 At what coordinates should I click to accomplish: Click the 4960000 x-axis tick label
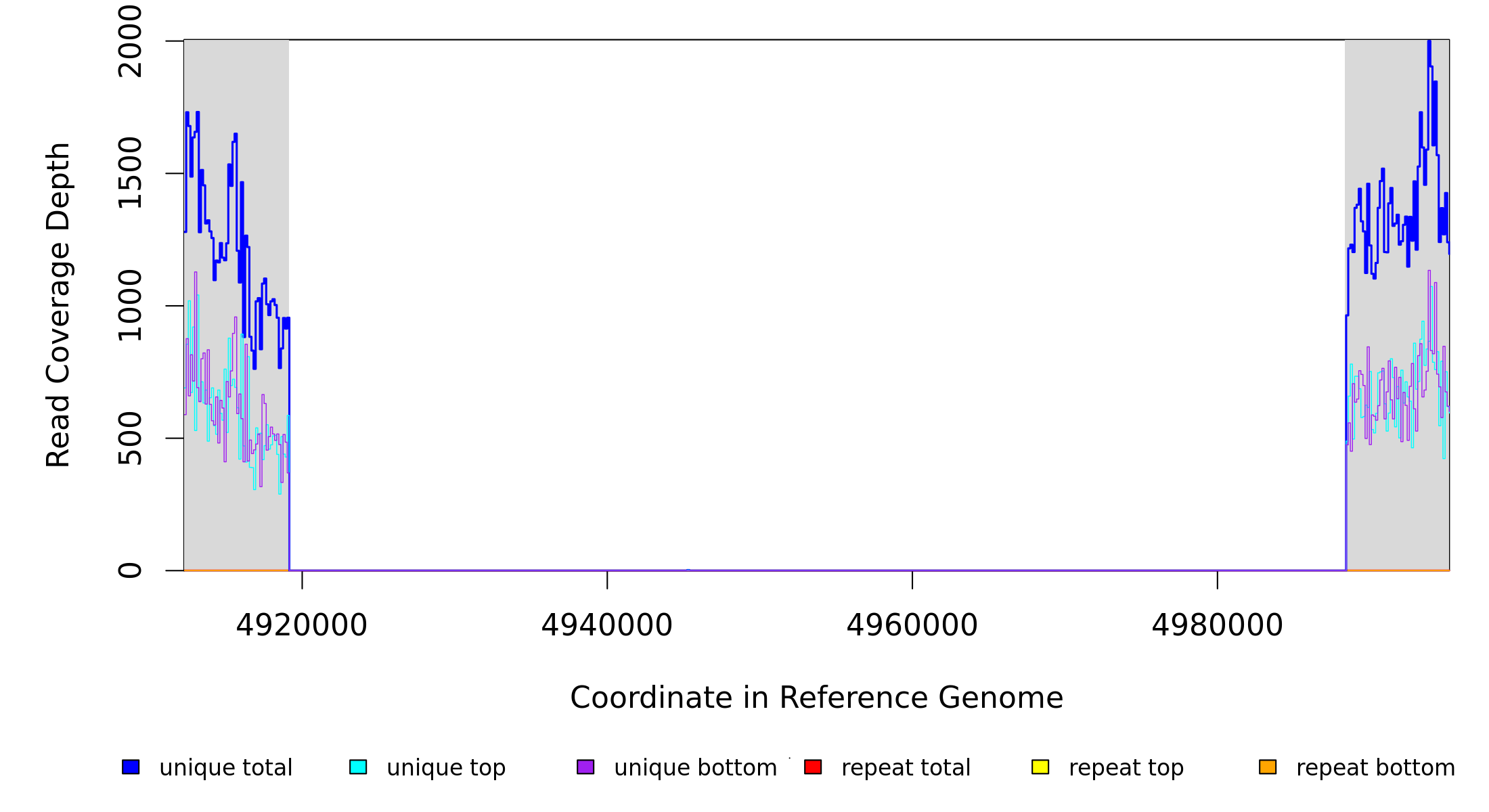pos(912,625)
